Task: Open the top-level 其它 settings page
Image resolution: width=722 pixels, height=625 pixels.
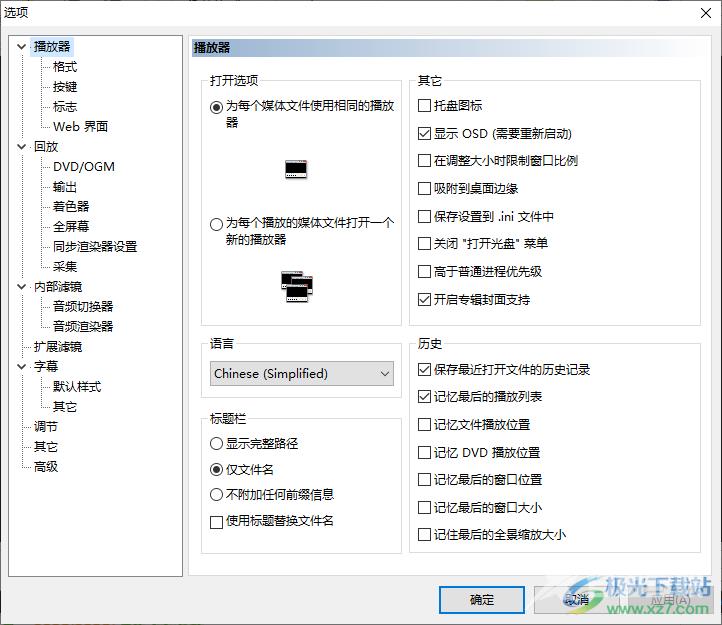Action: pyautogui.click(x=46, y=447)
